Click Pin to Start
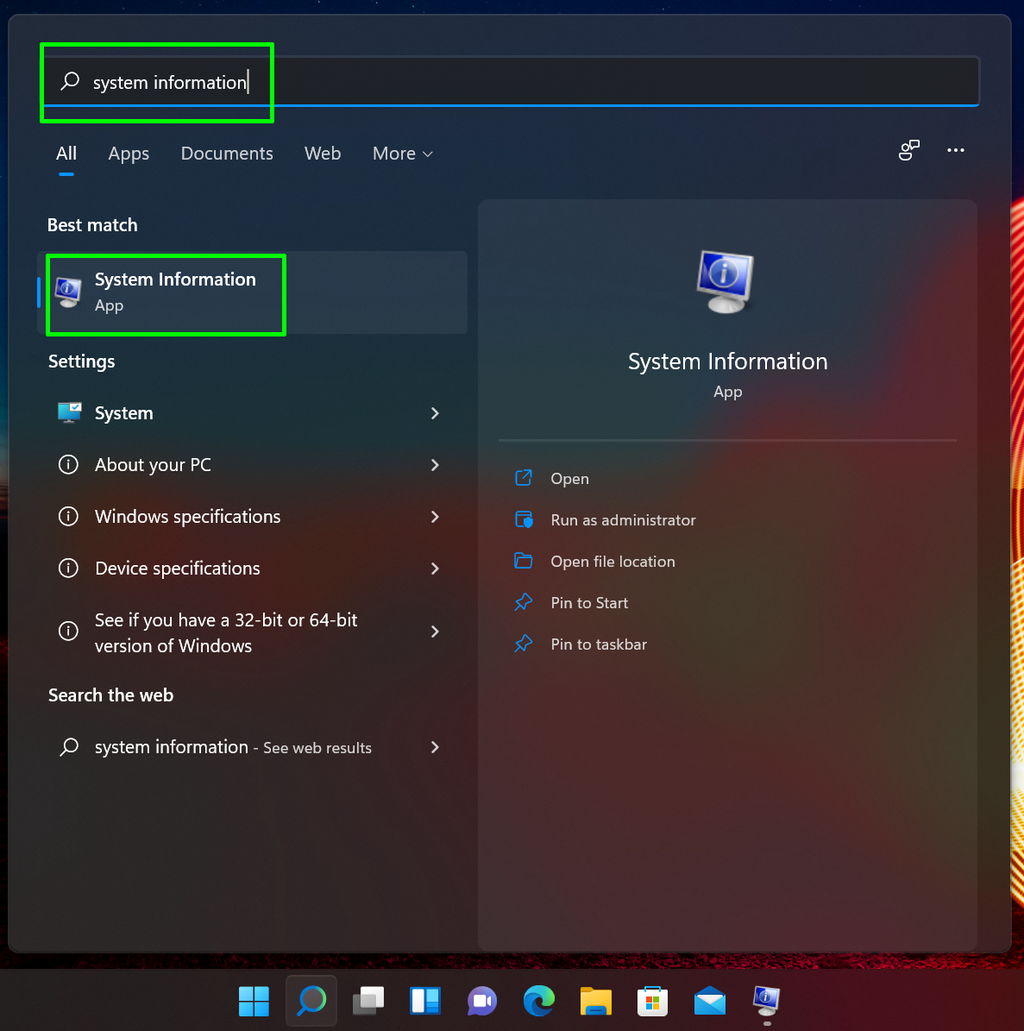This screenshot has height=1031, width=1024. [589, 603]
